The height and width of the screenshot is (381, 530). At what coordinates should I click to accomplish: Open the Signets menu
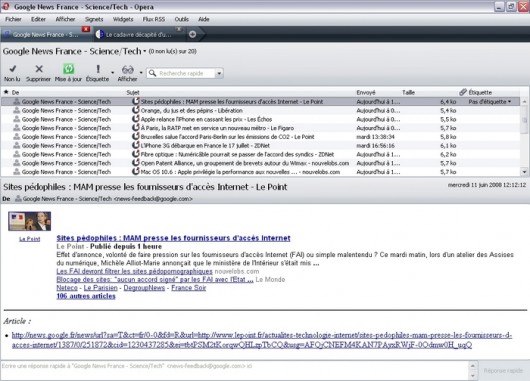tap(94, 19)
